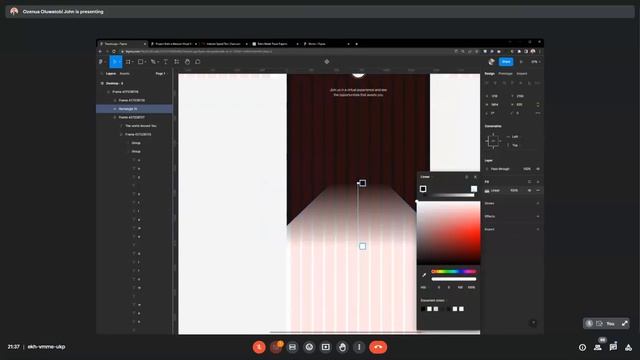Select the Frame tool in Figma toolbar
Image resolution: width=640 pixels, height=360 pixels.
point(129,62)
